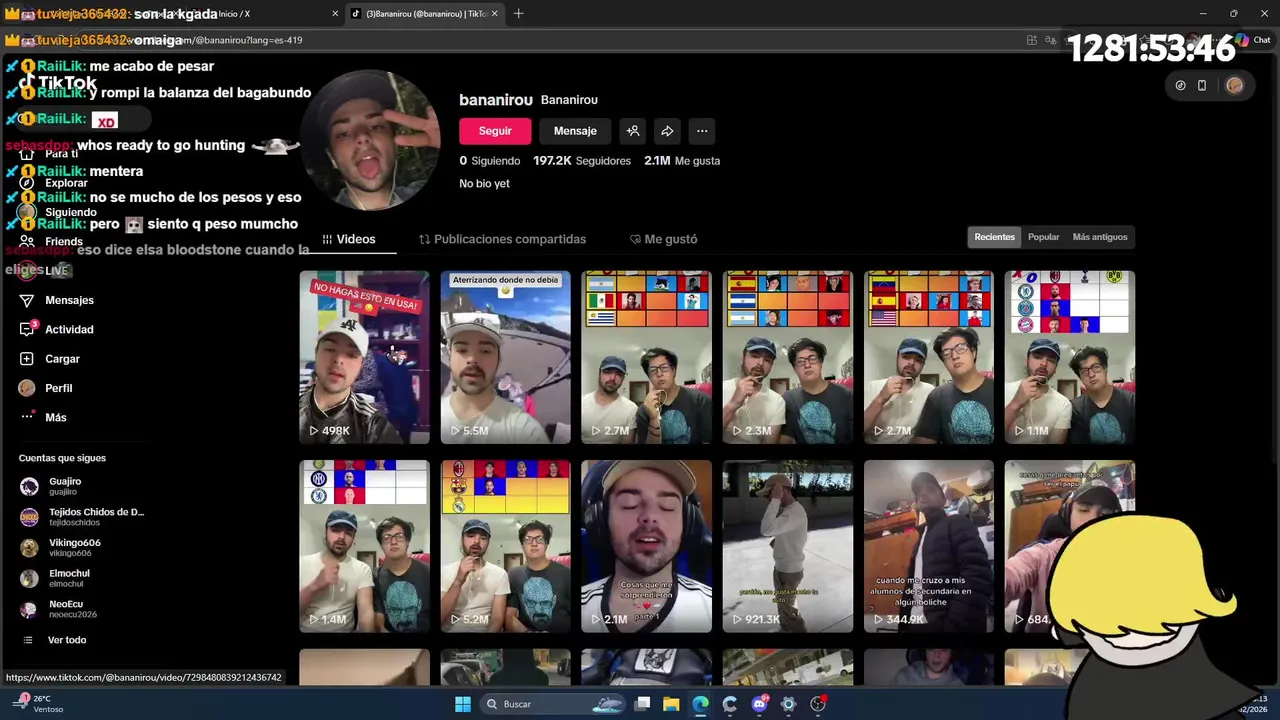Sort videos by Más antiguos
This screenshot has width=1280, height=720.
point(1100,237)
